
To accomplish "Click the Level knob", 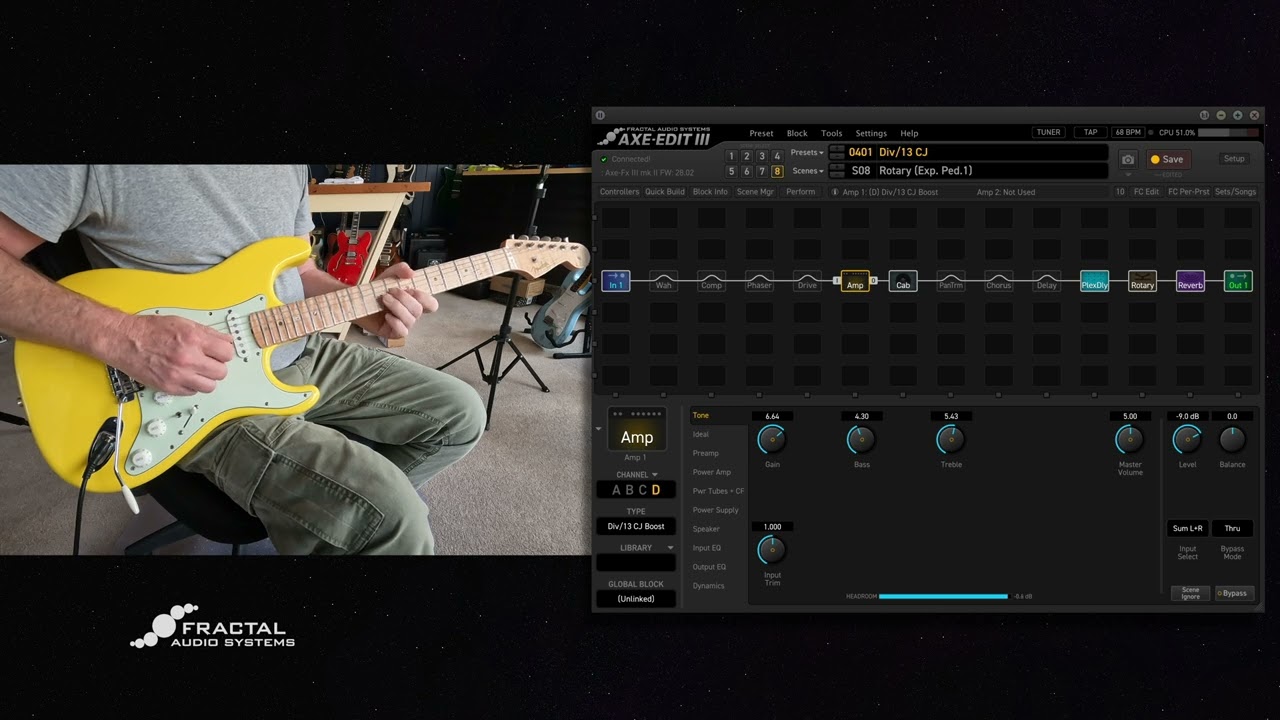I will coord(1187,438).
